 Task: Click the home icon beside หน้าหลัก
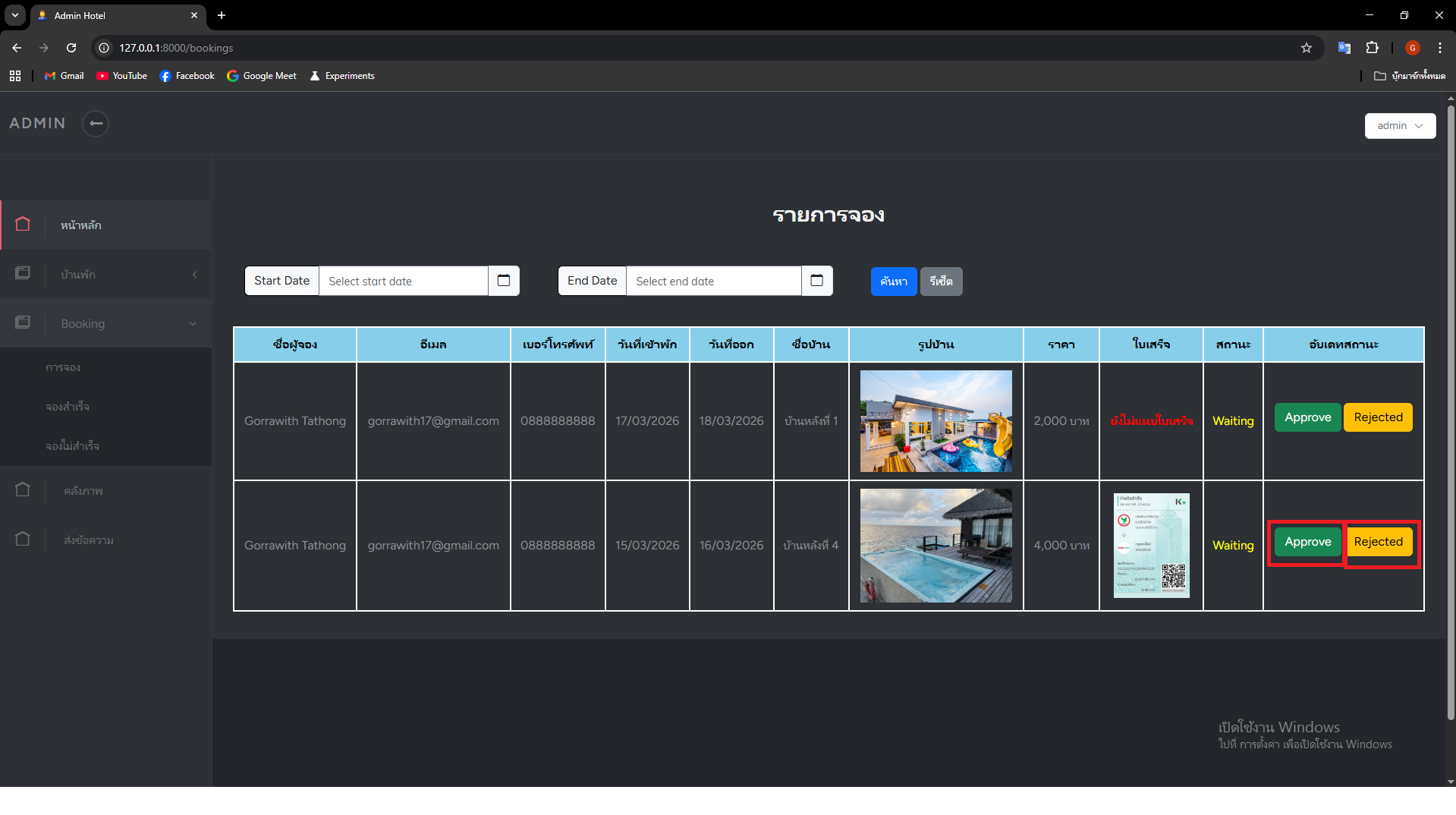(23, 225)
